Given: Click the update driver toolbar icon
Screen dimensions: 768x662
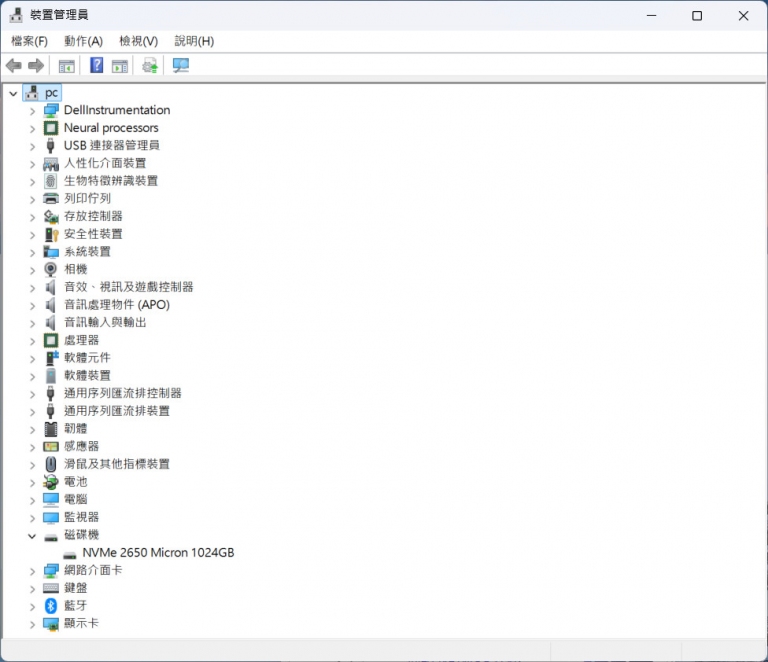Looking at the screenshot, I should 150,66.
